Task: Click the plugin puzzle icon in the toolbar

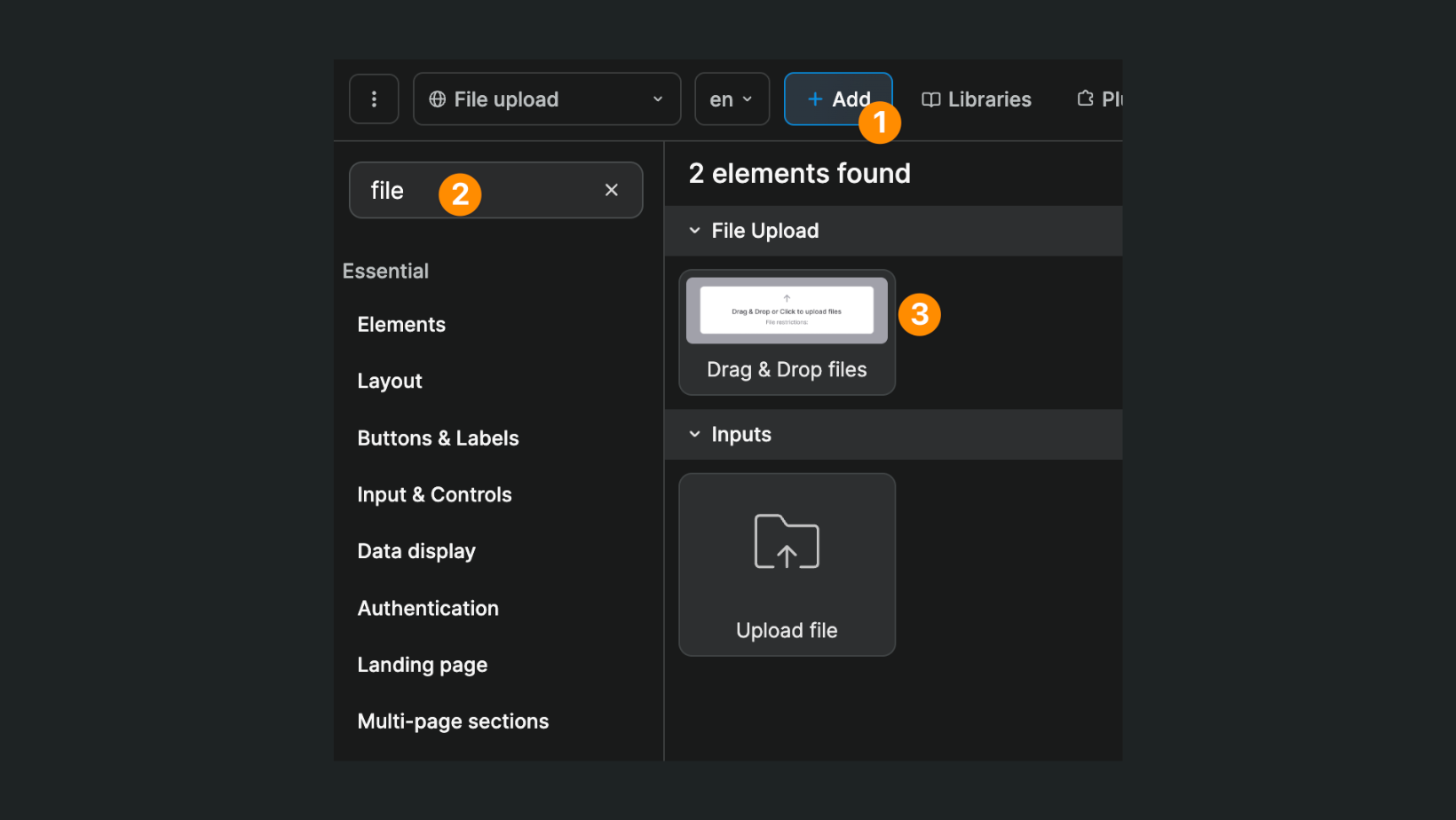Action: point(1084,99)
